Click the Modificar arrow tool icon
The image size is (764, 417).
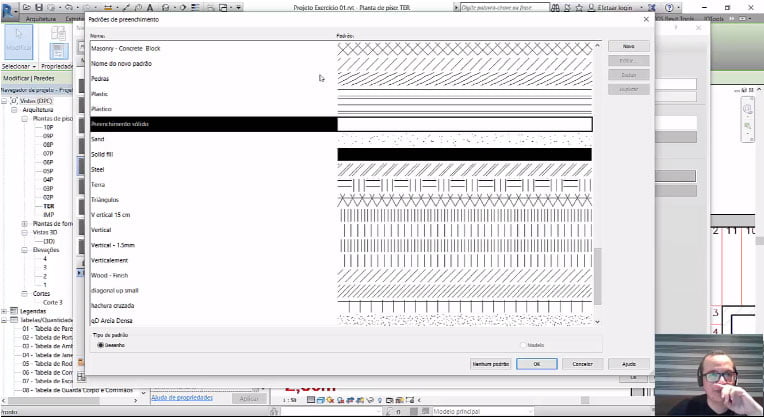[19, 42]
